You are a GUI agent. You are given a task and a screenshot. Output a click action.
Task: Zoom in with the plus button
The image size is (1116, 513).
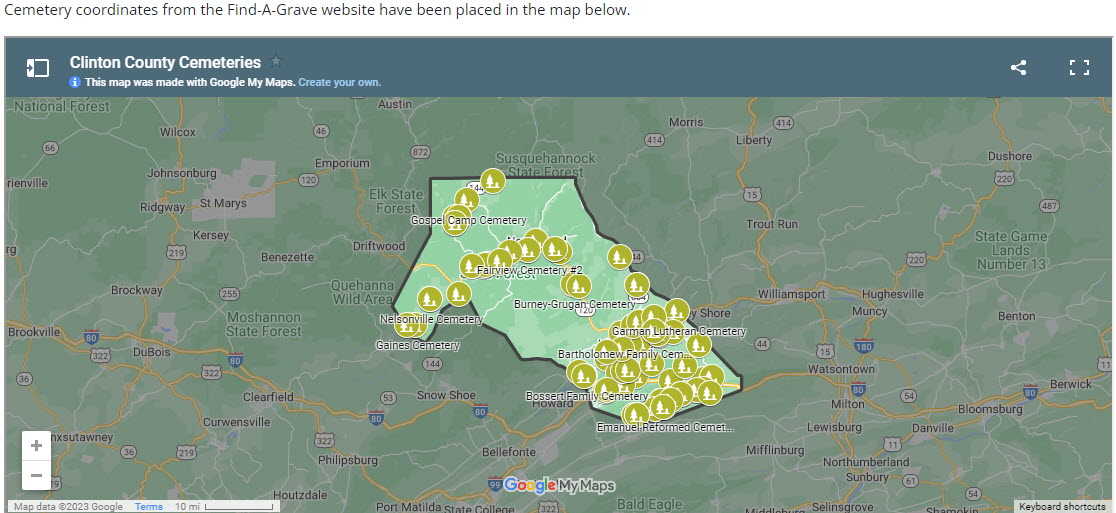click(x=36, y=446)
